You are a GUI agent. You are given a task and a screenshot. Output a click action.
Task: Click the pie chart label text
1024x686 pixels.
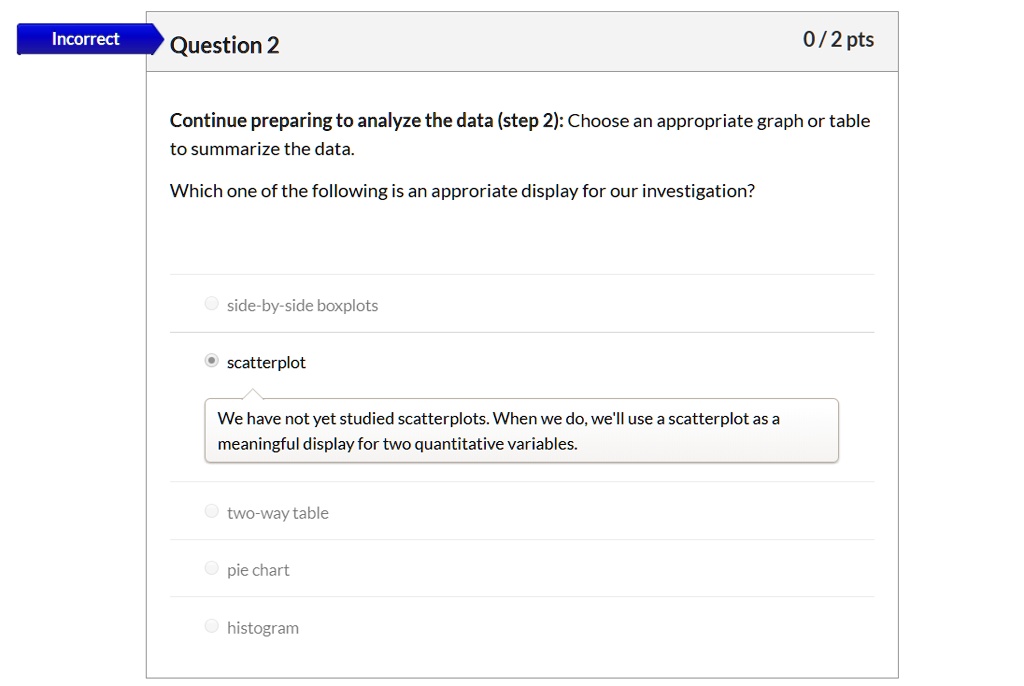(x=257, y=569)
